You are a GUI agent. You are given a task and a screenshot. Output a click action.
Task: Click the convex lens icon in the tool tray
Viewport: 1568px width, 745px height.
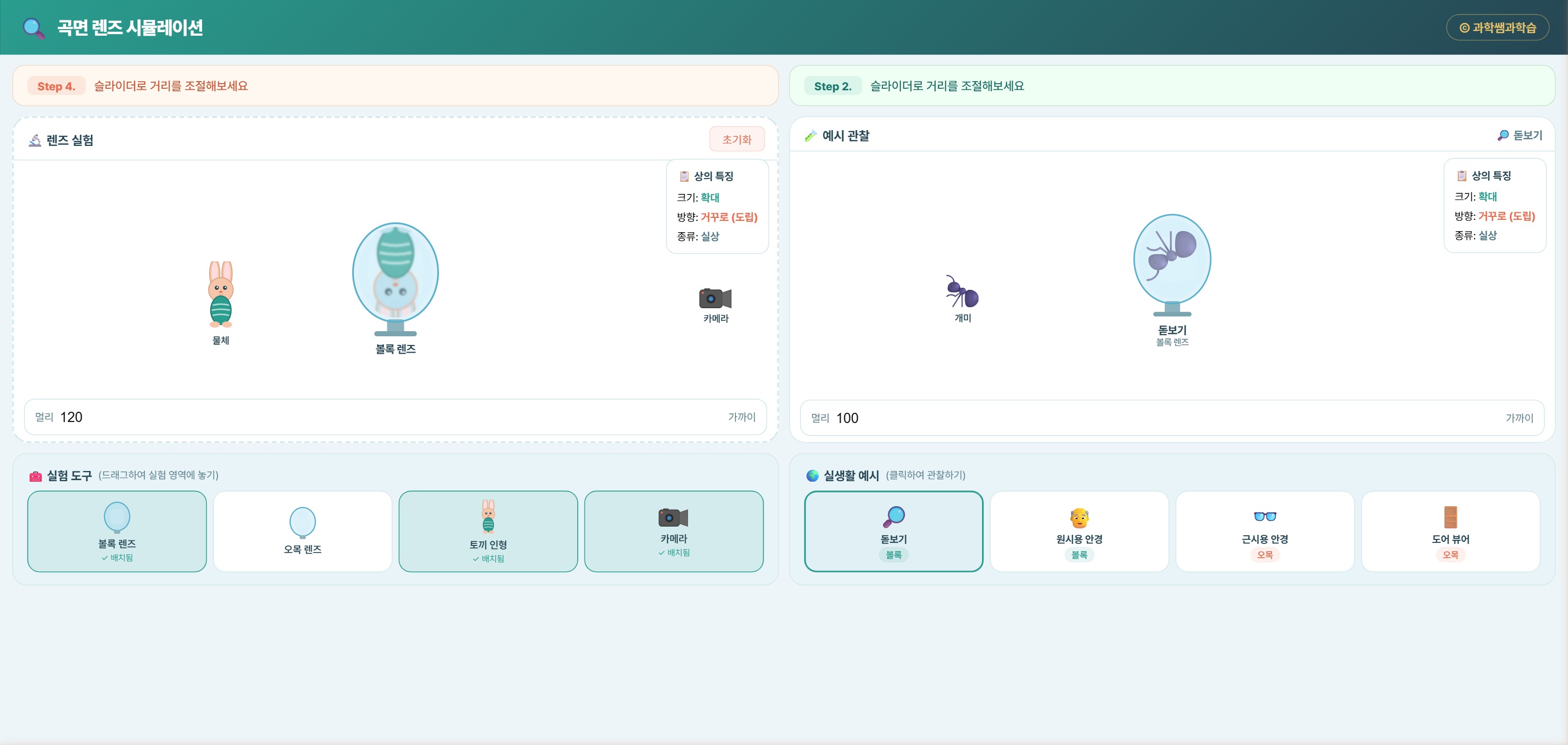117,517
